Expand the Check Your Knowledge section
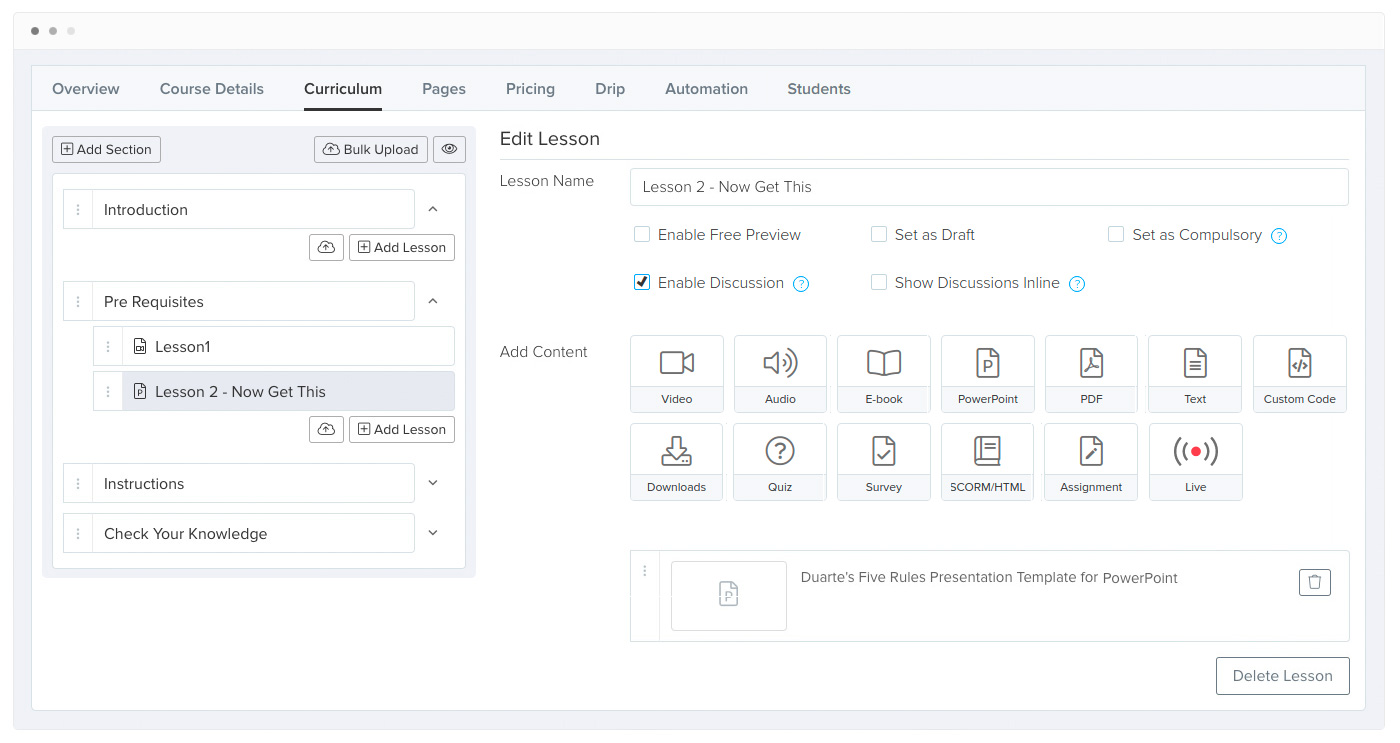The height and width of the screenshot is (743, 1400). [433, 533]
